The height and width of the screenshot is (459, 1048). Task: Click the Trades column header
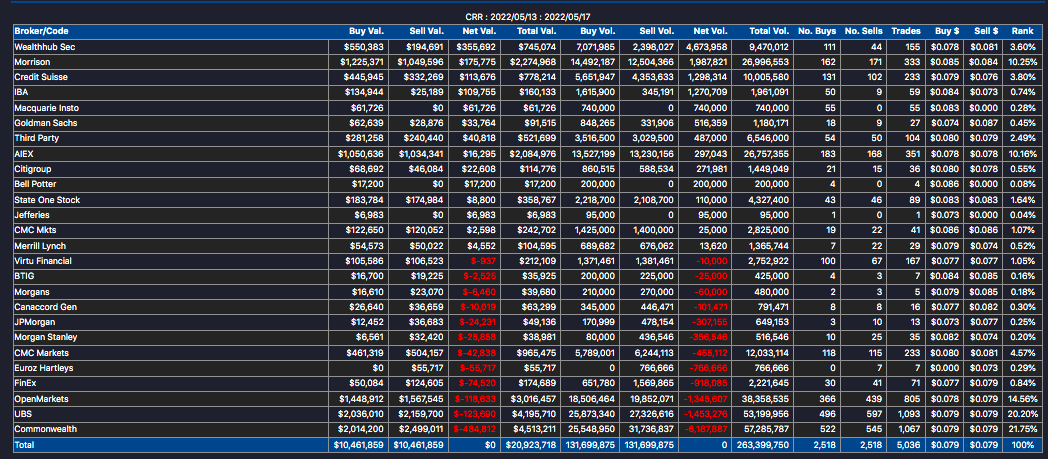tap(907, 31)
